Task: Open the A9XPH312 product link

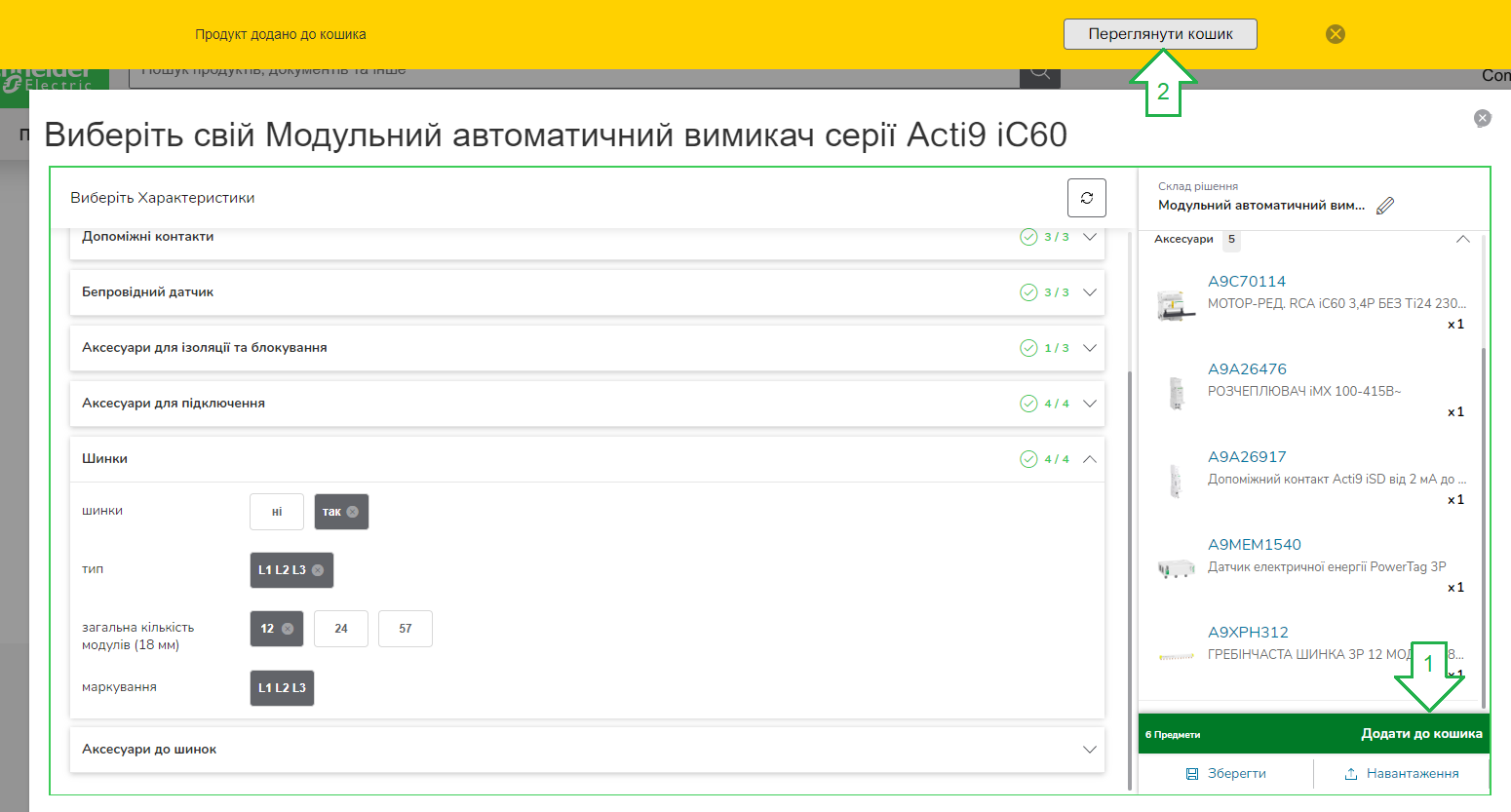Action: (1248, 633)
